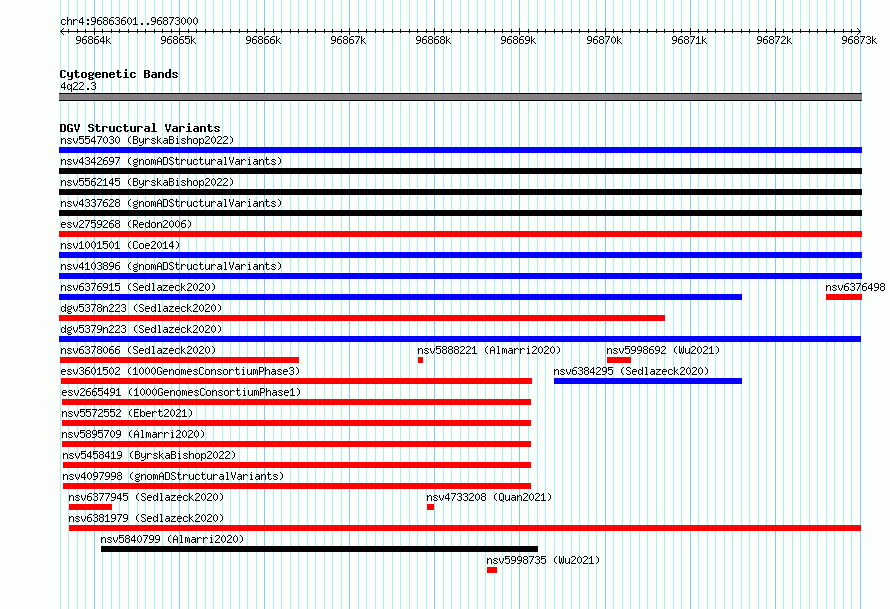Viewport: 890px width, 609px height.
Task: Click the chr4:96863601..96873000 coordinate text
Action: [x=129, y=22]
